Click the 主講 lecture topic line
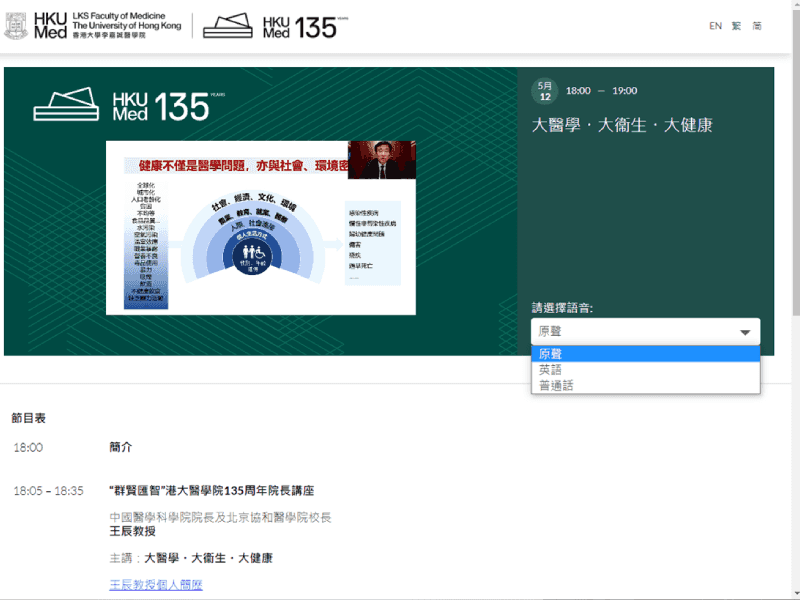This screenshot has width=800, height=600. [191, 558]
